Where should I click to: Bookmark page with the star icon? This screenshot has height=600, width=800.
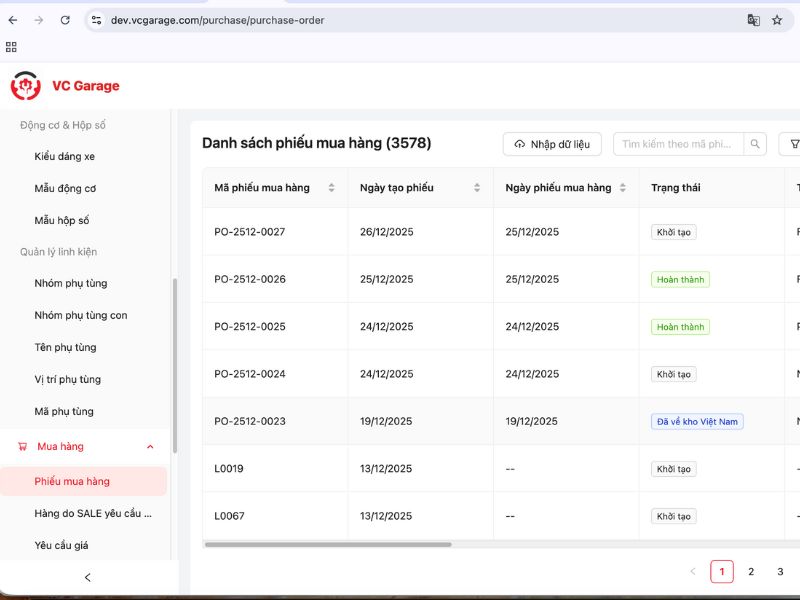pos(777,20)
